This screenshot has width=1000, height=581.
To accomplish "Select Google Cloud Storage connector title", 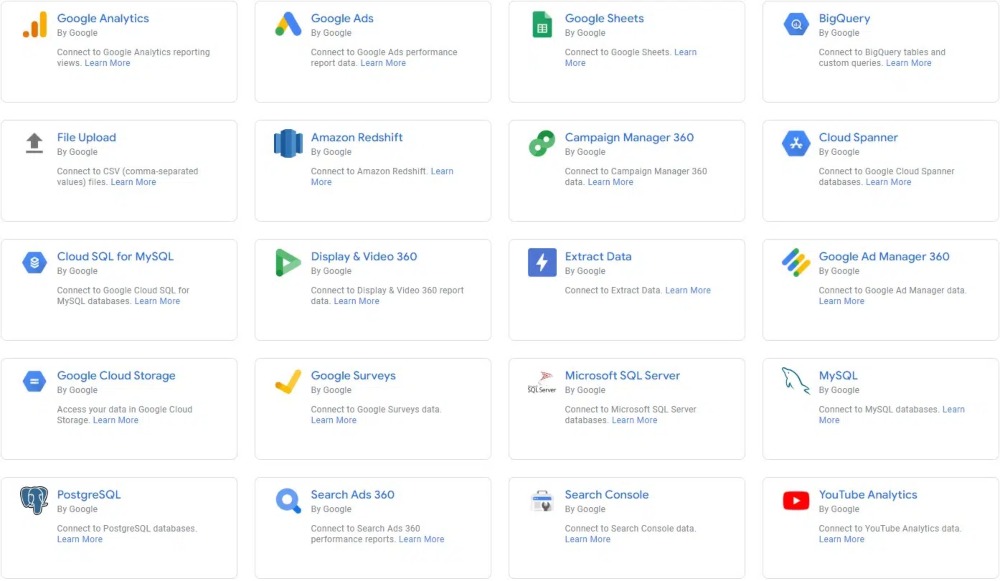I will click(x=116, y=376).
